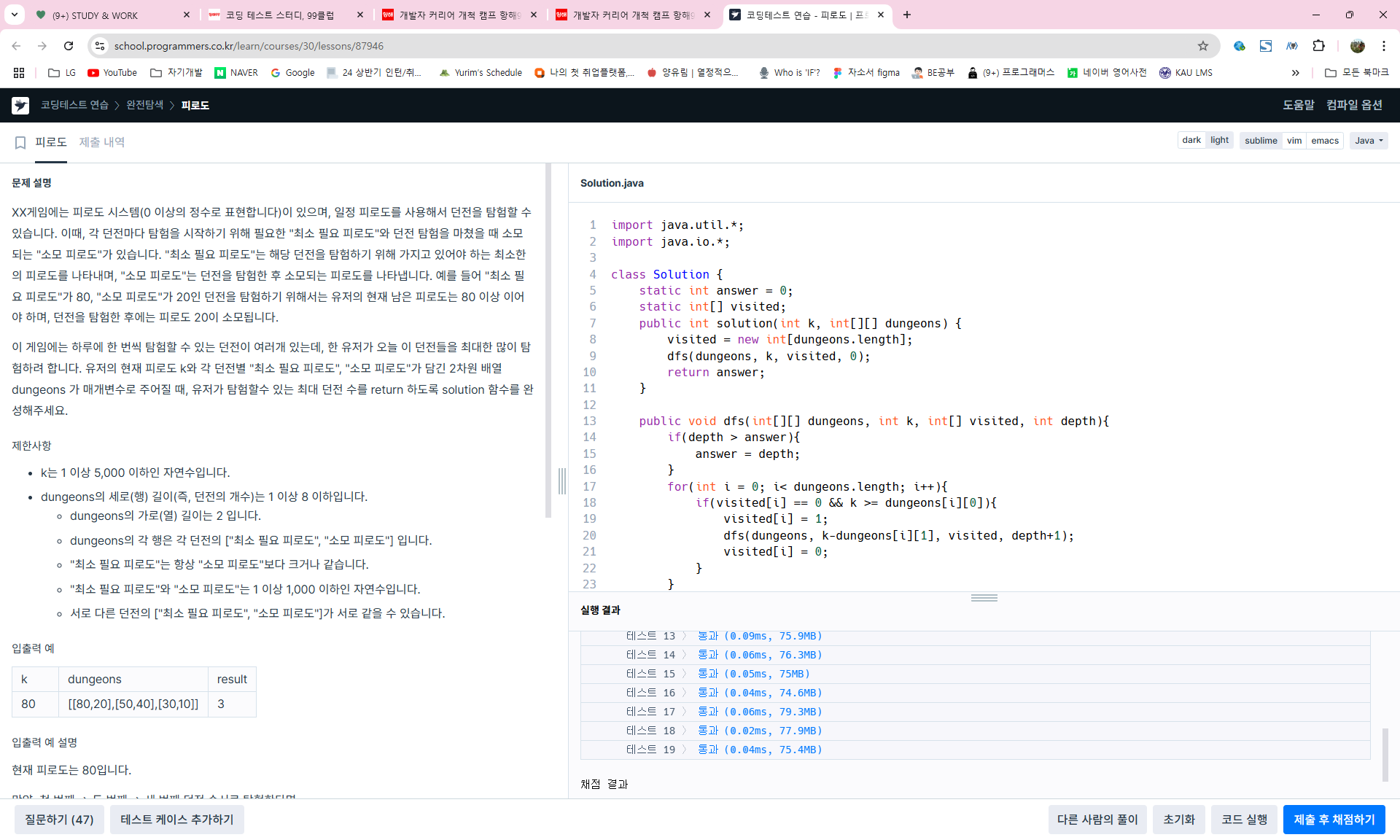
Task: Close the 코딩테스트 연습 - 피로도 tab
Action: 881,15
